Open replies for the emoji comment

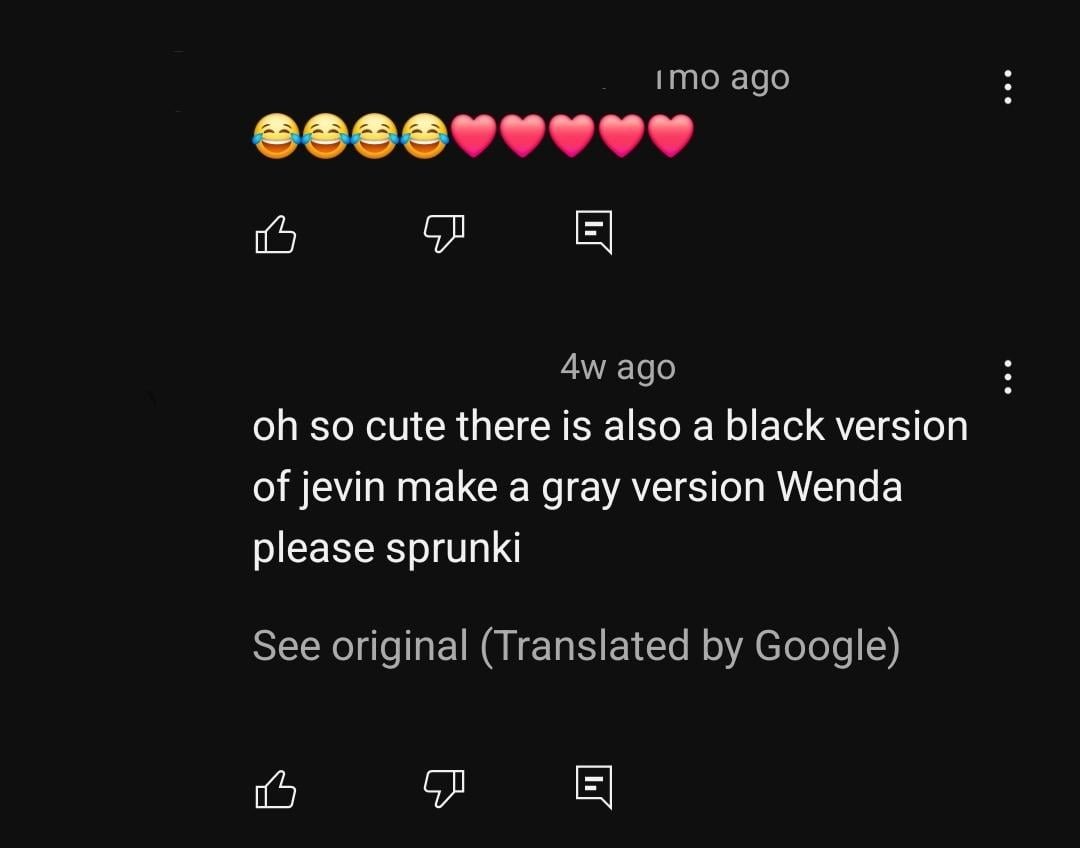594,232
